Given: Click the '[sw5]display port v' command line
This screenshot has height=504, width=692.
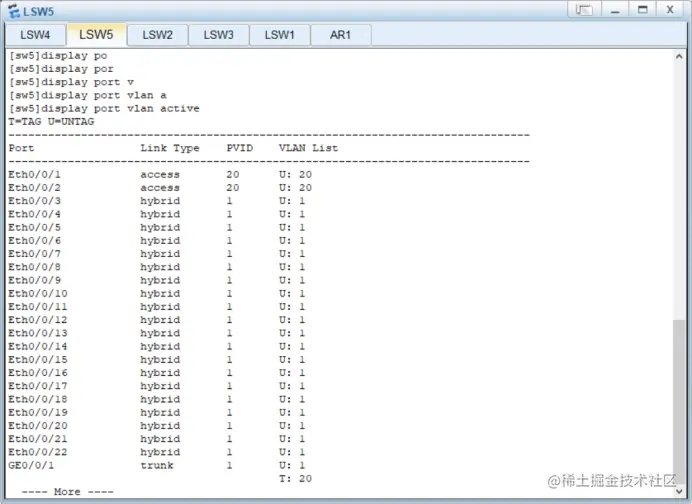Looking at the screenshot, I should 71,83.
